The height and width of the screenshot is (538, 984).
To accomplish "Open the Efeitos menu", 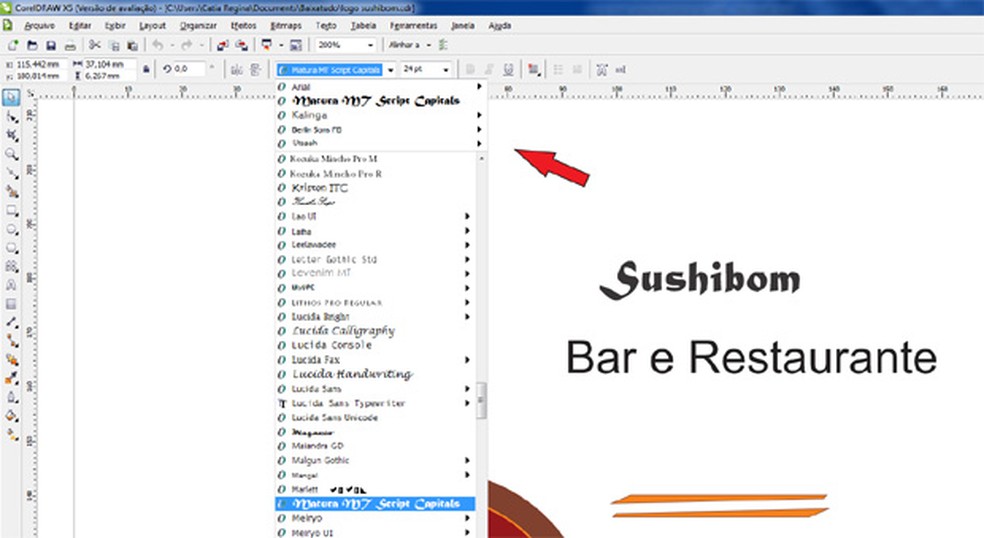I will 243,23.
